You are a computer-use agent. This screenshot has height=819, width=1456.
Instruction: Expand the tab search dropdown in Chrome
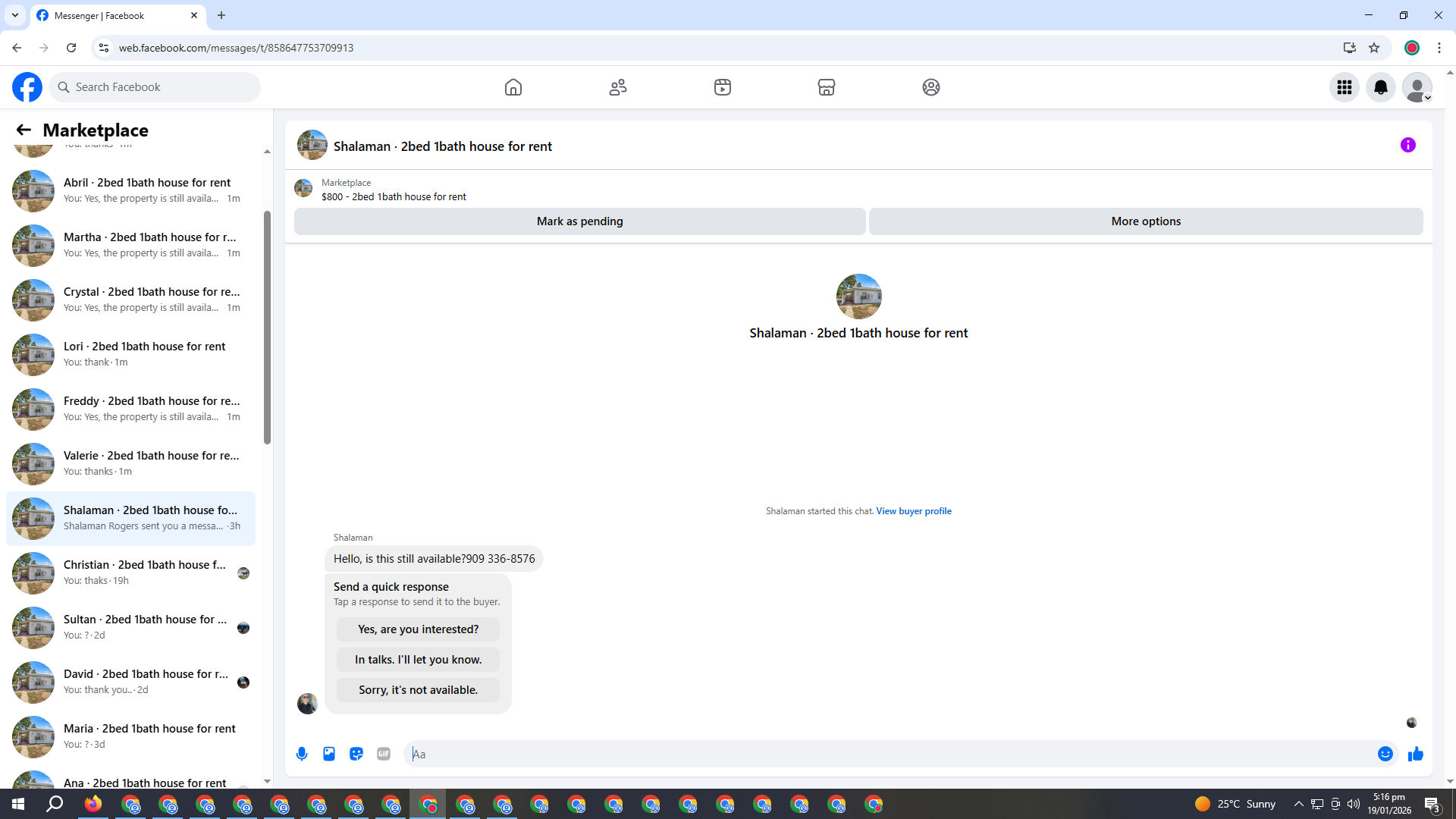14,15
